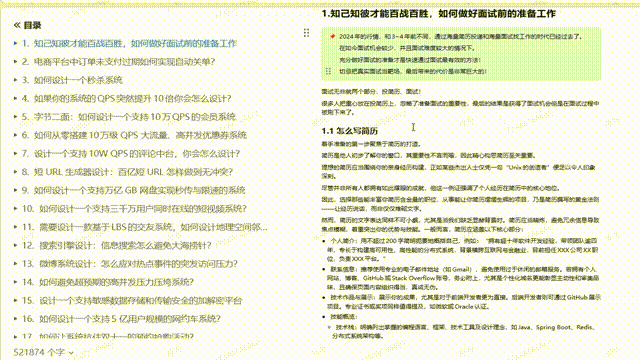Open outline link 1. 知己知彼才能百战百胜
640x360 pixels.
[x=129, y=43]
